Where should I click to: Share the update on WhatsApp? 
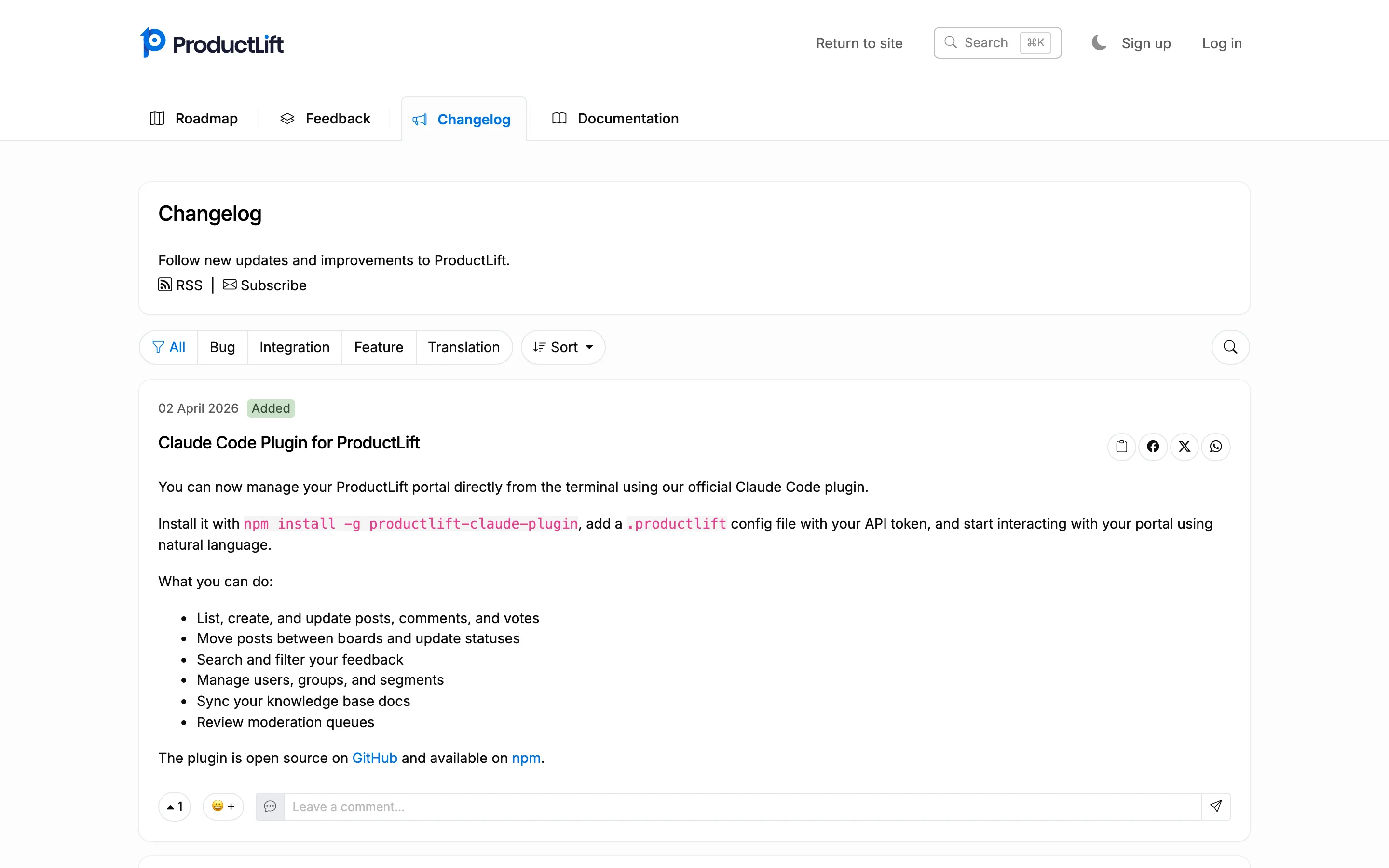(x=1216, y=446)
